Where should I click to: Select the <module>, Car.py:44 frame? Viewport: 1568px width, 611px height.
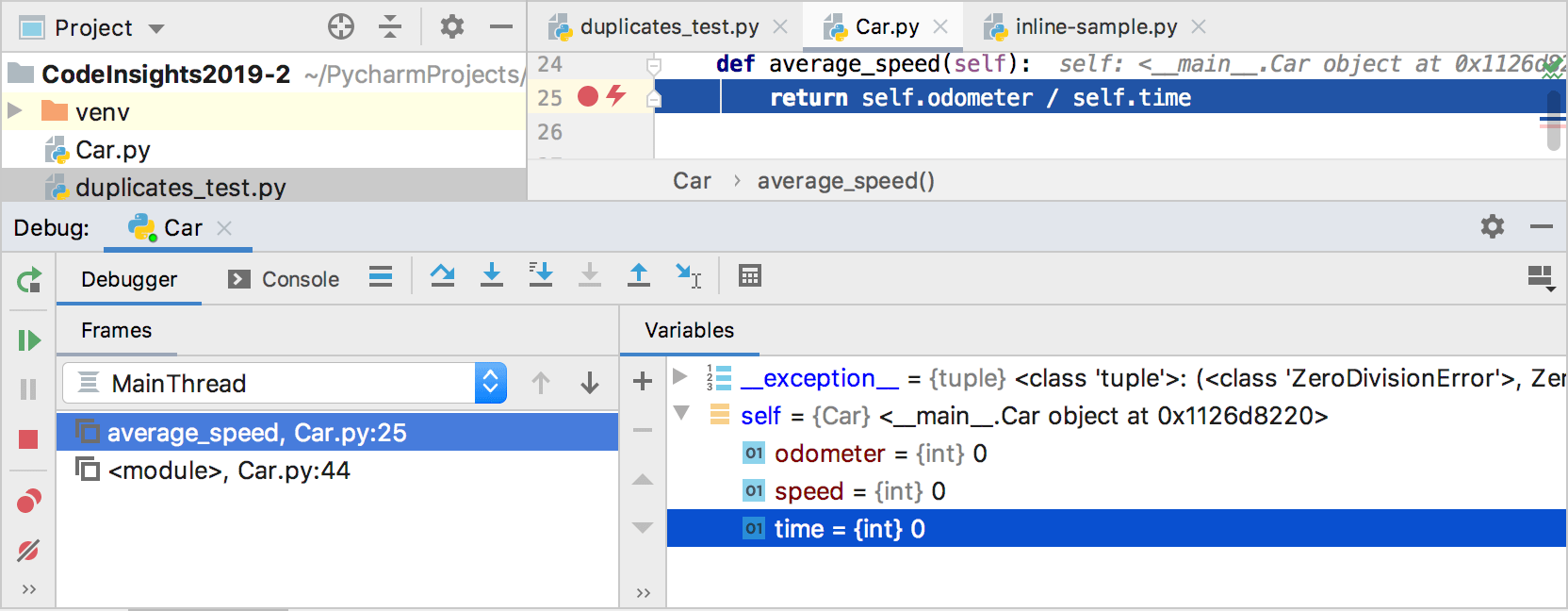337,470
